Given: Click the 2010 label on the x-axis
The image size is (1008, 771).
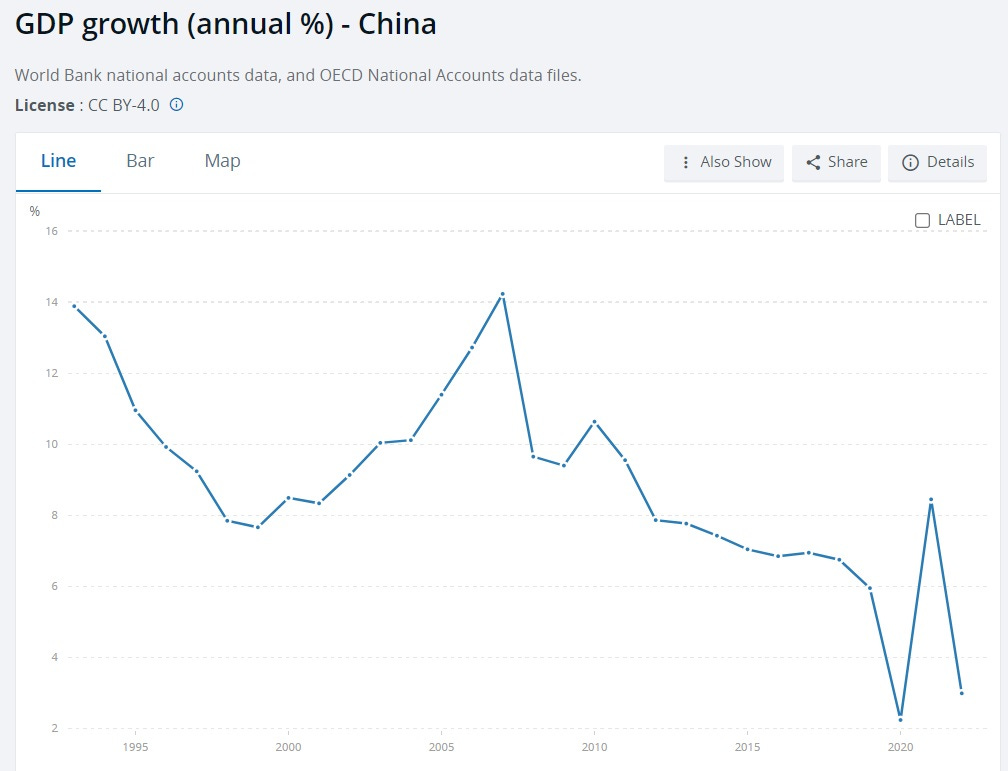Looking at the screenshot, I should (595, 747).
